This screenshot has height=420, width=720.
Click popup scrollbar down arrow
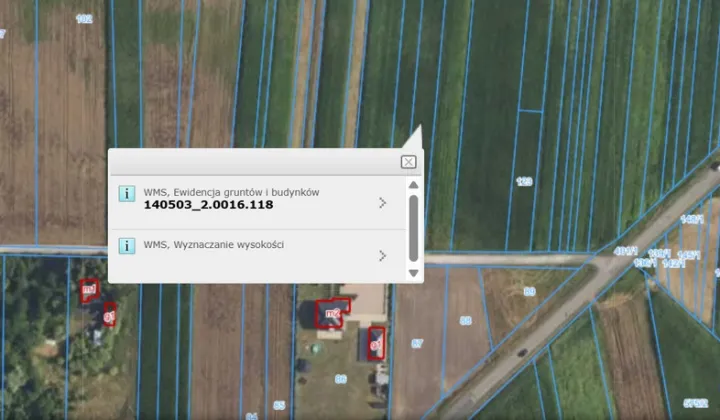pyautogui.click(x=413, y=273)
